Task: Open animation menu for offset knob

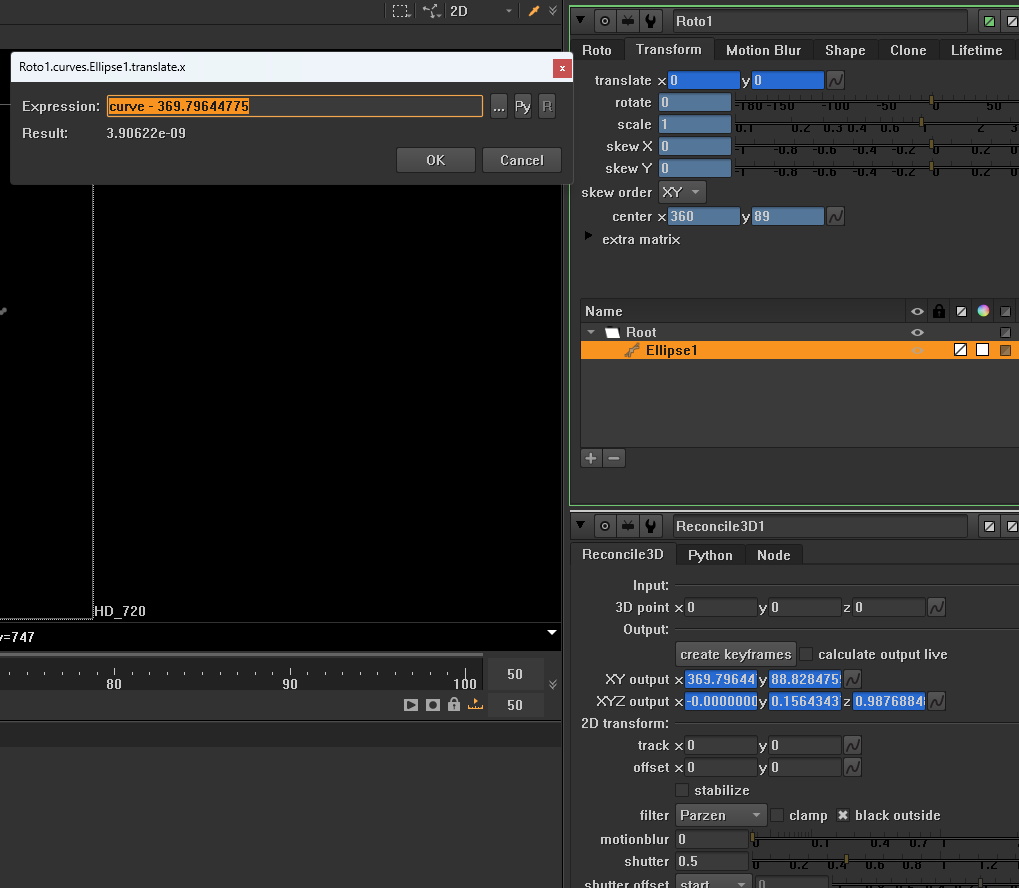Action: point(853,768)
